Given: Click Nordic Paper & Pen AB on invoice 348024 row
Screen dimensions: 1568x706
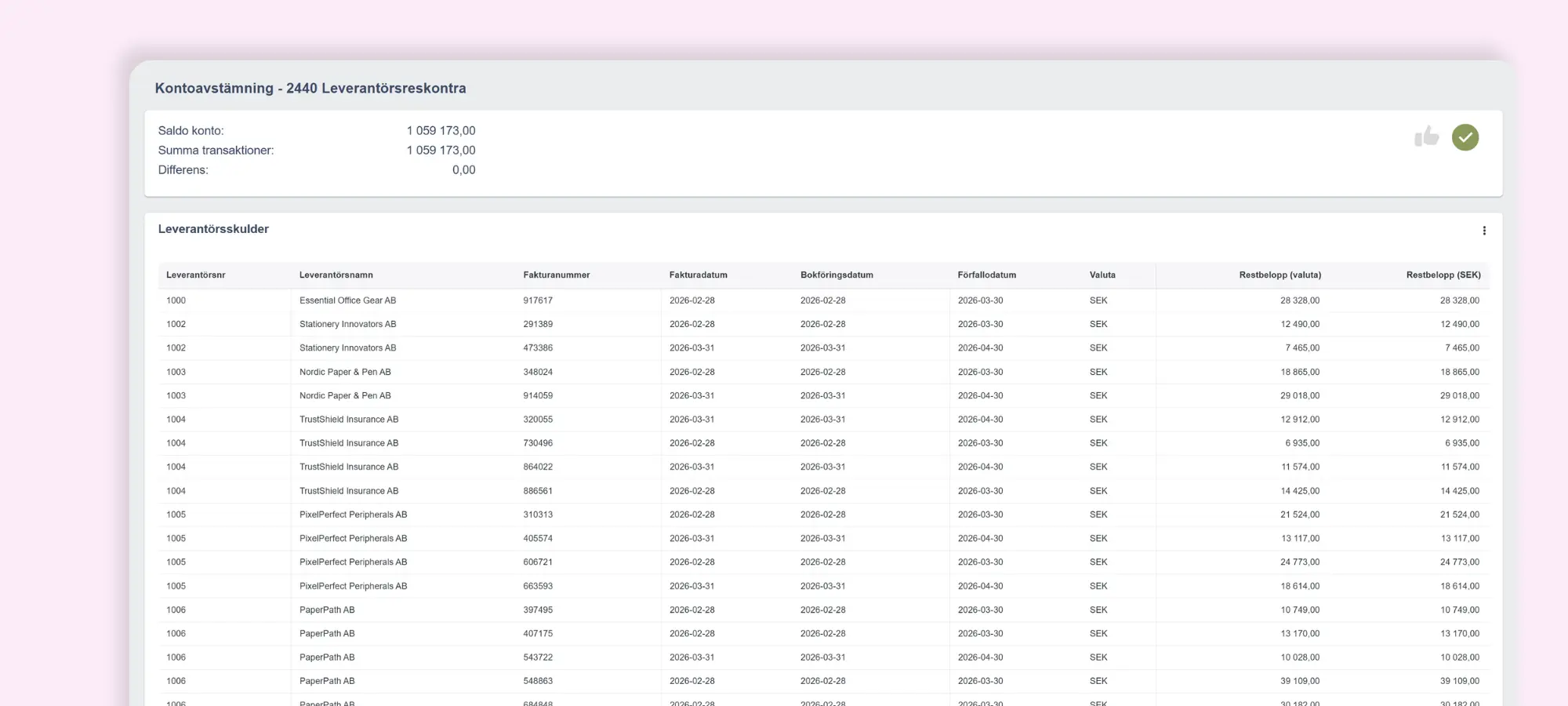Looking at the screenshot, I should point(345,372).
